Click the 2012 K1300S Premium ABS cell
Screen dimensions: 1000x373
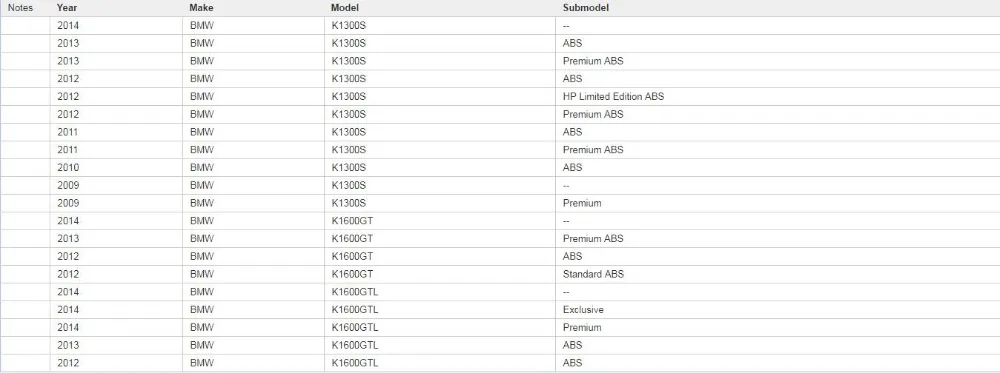point(777,115)
